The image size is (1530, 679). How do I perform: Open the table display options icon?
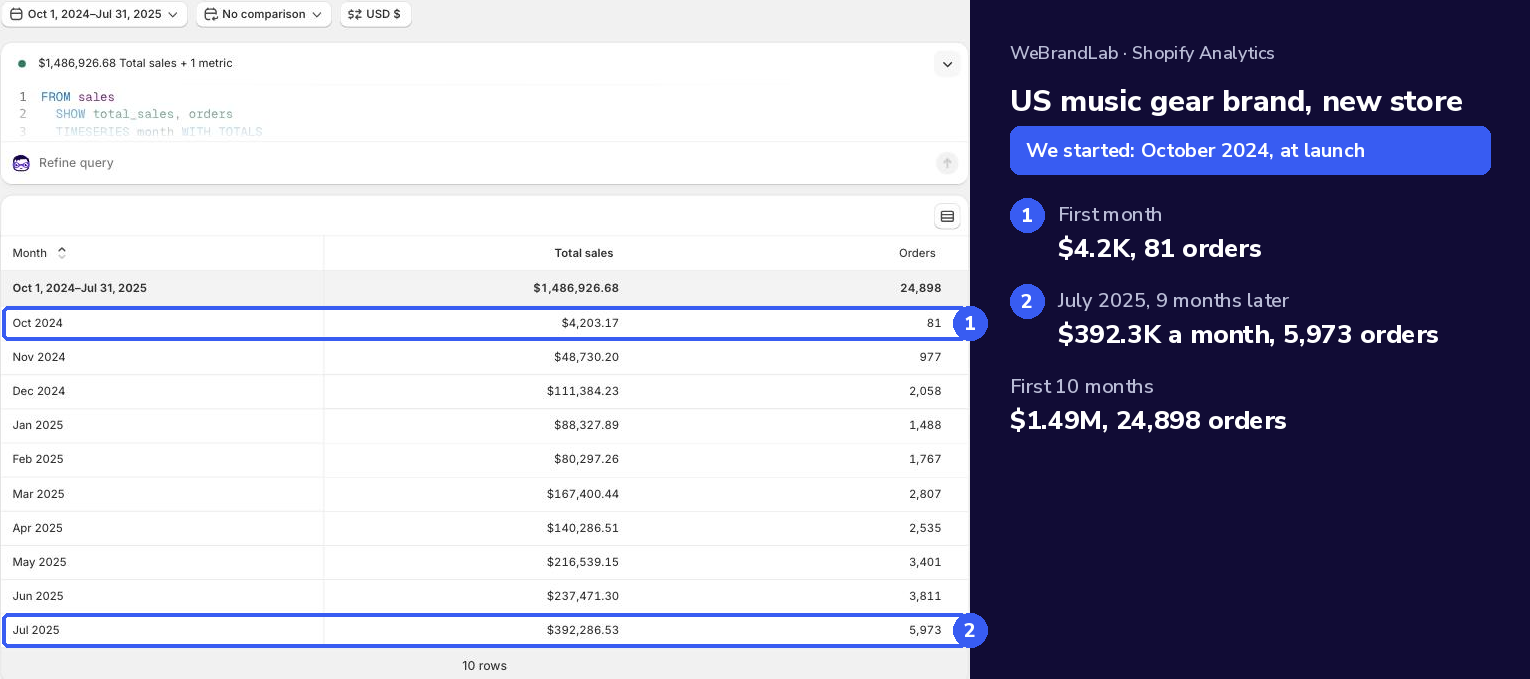coord(947,216)
